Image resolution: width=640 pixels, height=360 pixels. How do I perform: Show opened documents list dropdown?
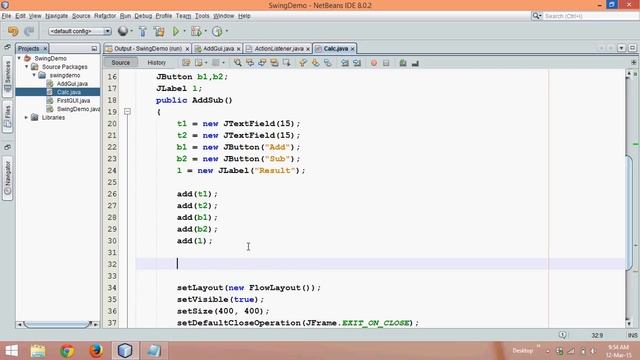(621, 48)
